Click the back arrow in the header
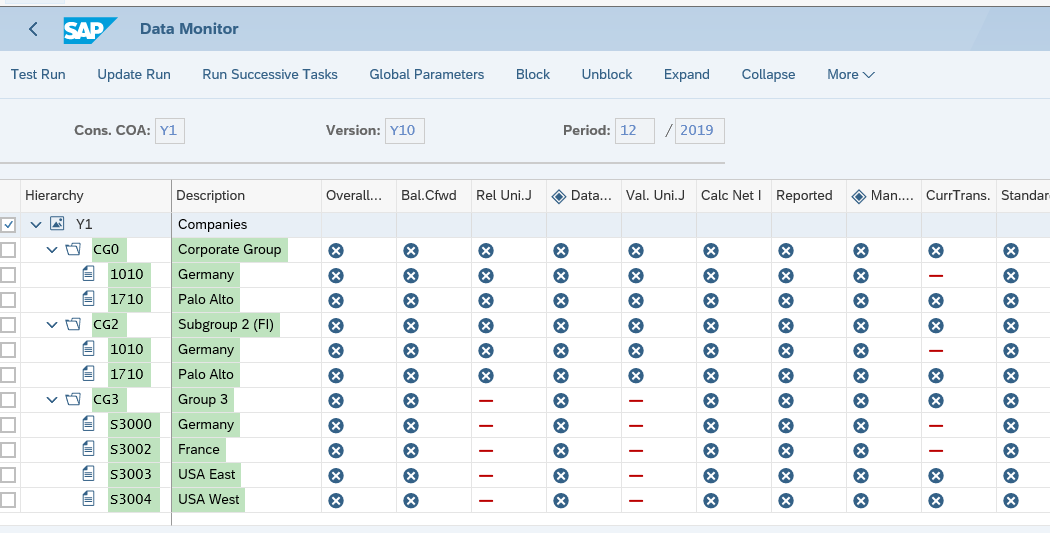Screen dimensions: 1050x533 33,29
